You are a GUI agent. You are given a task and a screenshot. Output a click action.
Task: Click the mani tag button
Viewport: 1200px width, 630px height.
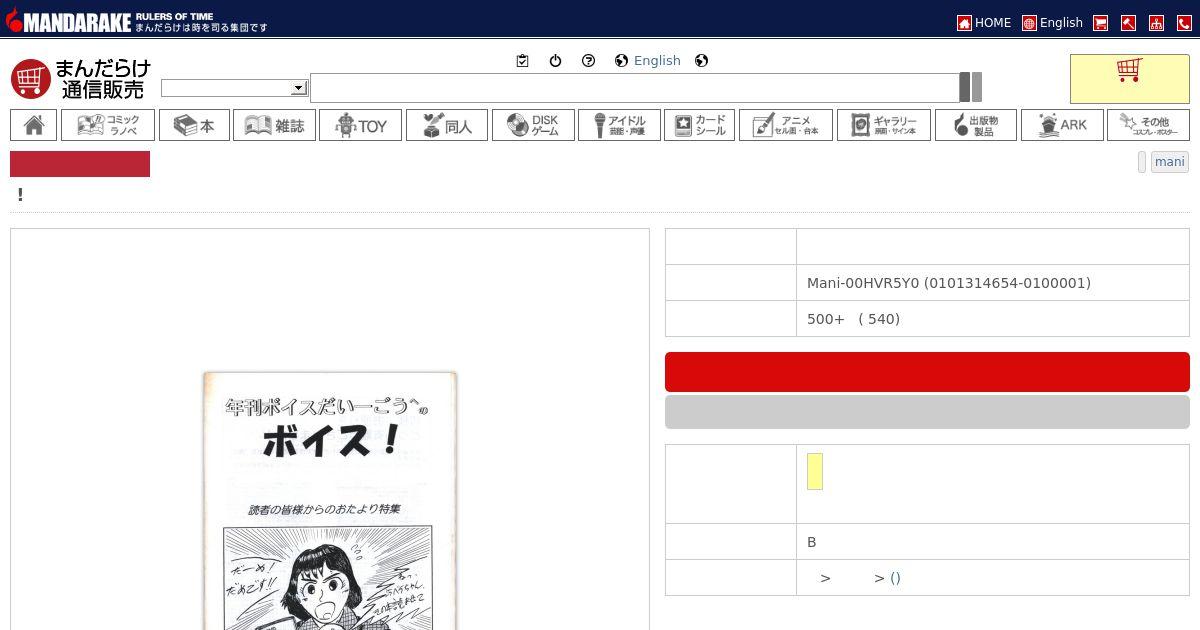point(1169,162)
